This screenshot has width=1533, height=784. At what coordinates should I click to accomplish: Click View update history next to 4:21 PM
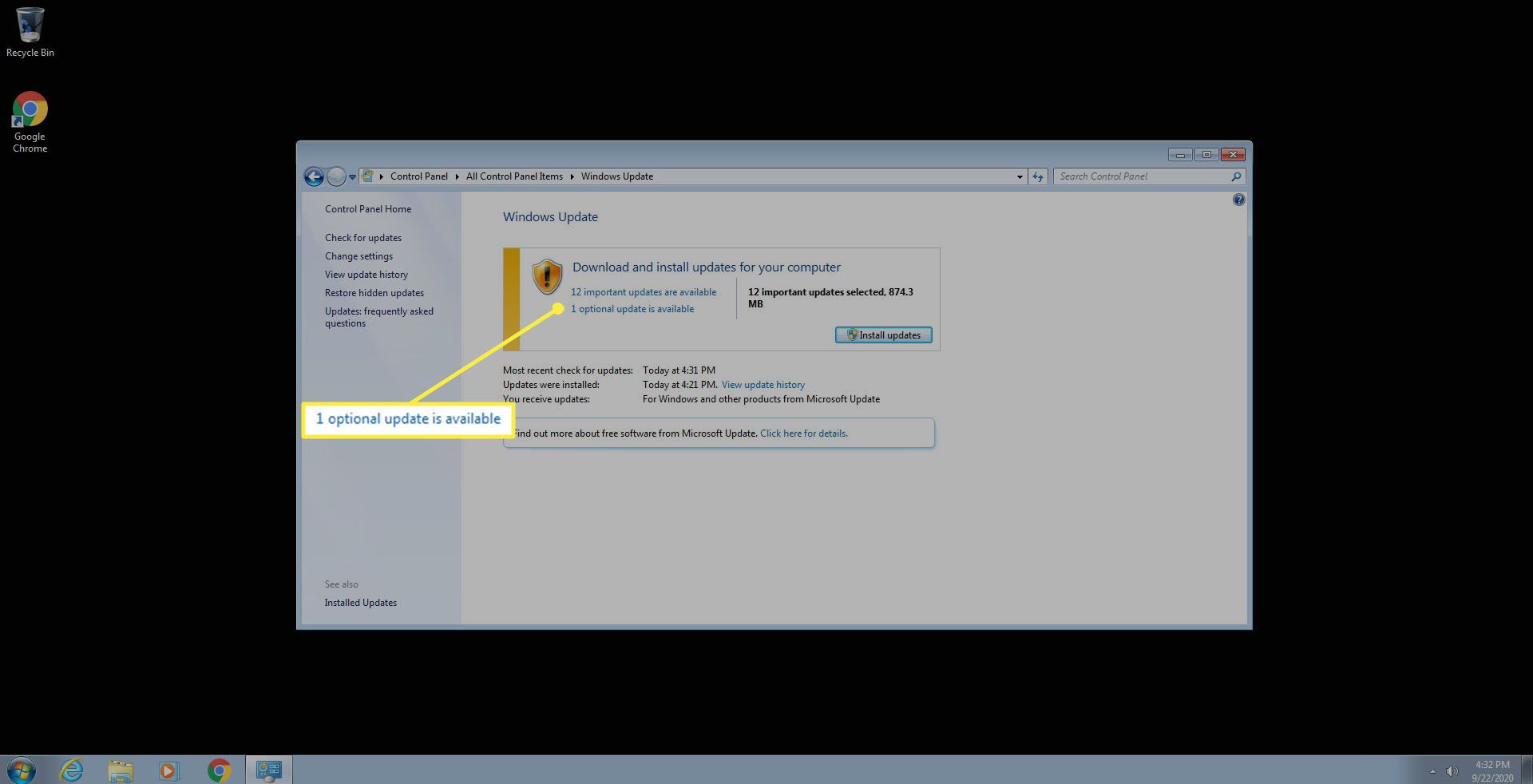click(x=763, y=385)
